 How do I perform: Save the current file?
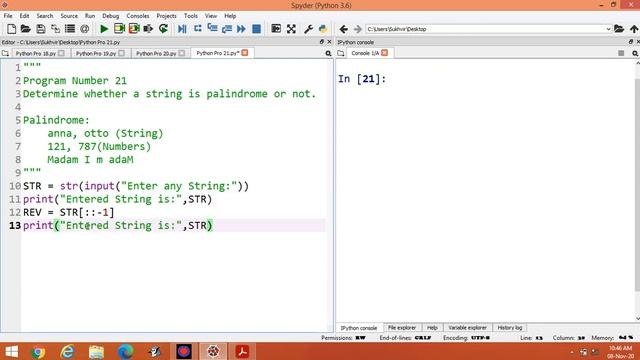click(x=40, y=29)
